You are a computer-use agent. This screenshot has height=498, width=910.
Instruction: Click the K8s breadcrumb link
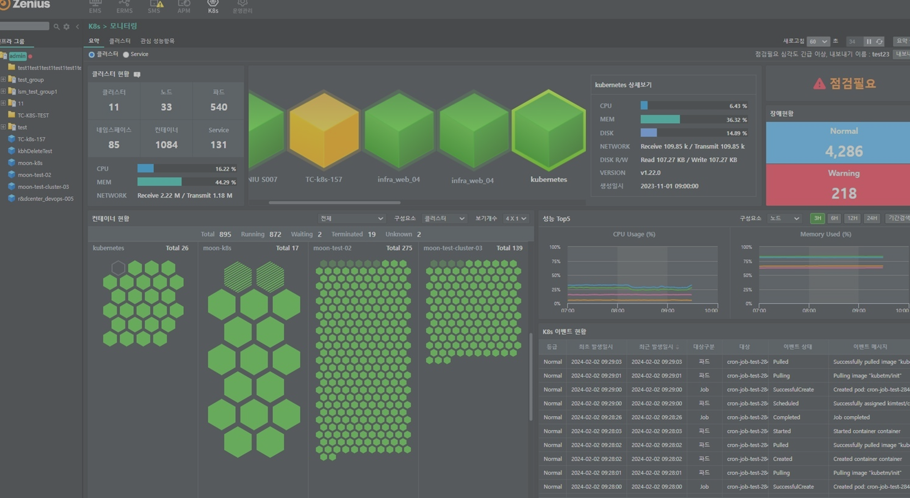pos(94,26)
